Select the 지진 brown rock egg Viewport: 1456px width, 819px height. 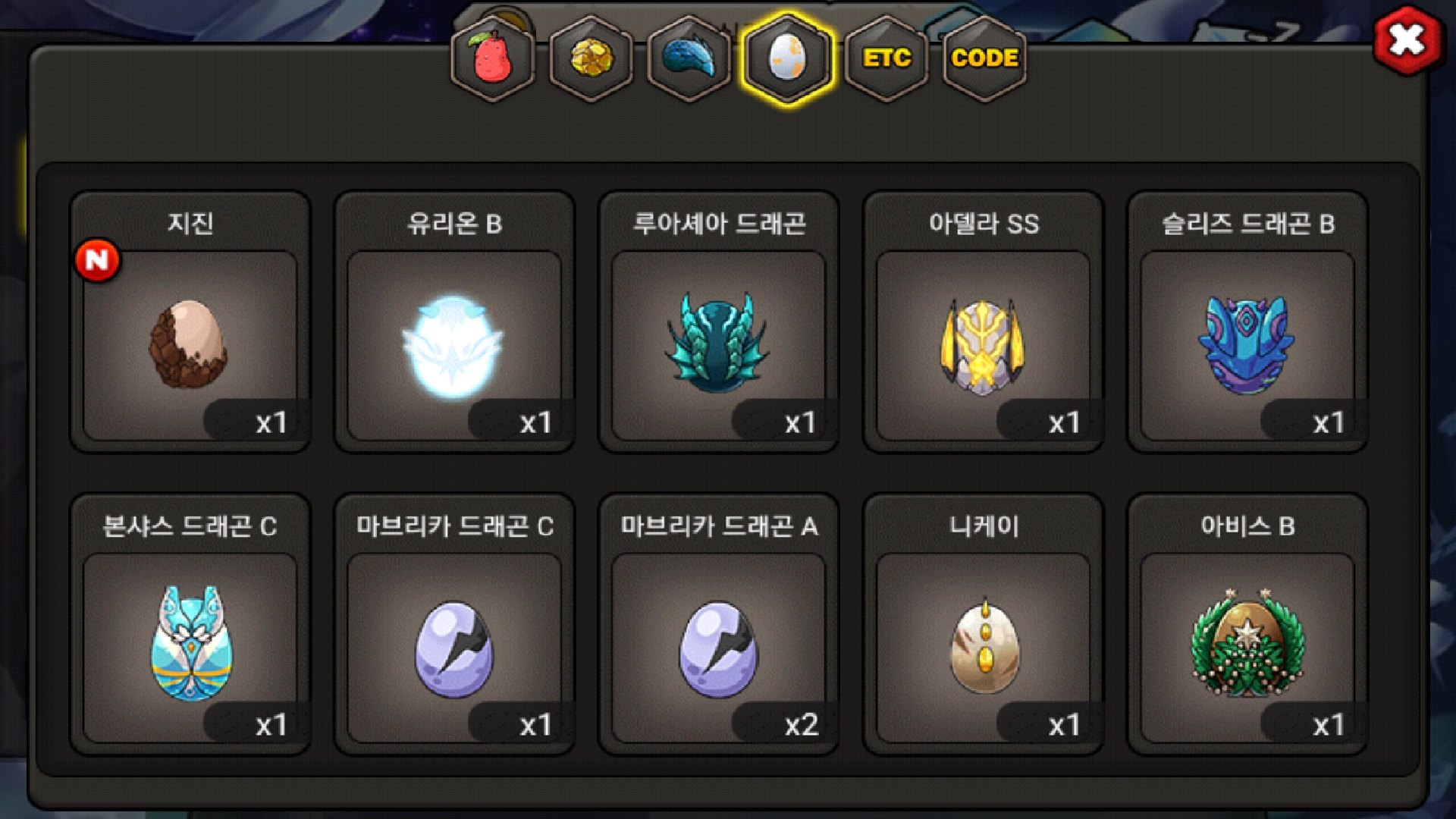[x=190, y=322]
